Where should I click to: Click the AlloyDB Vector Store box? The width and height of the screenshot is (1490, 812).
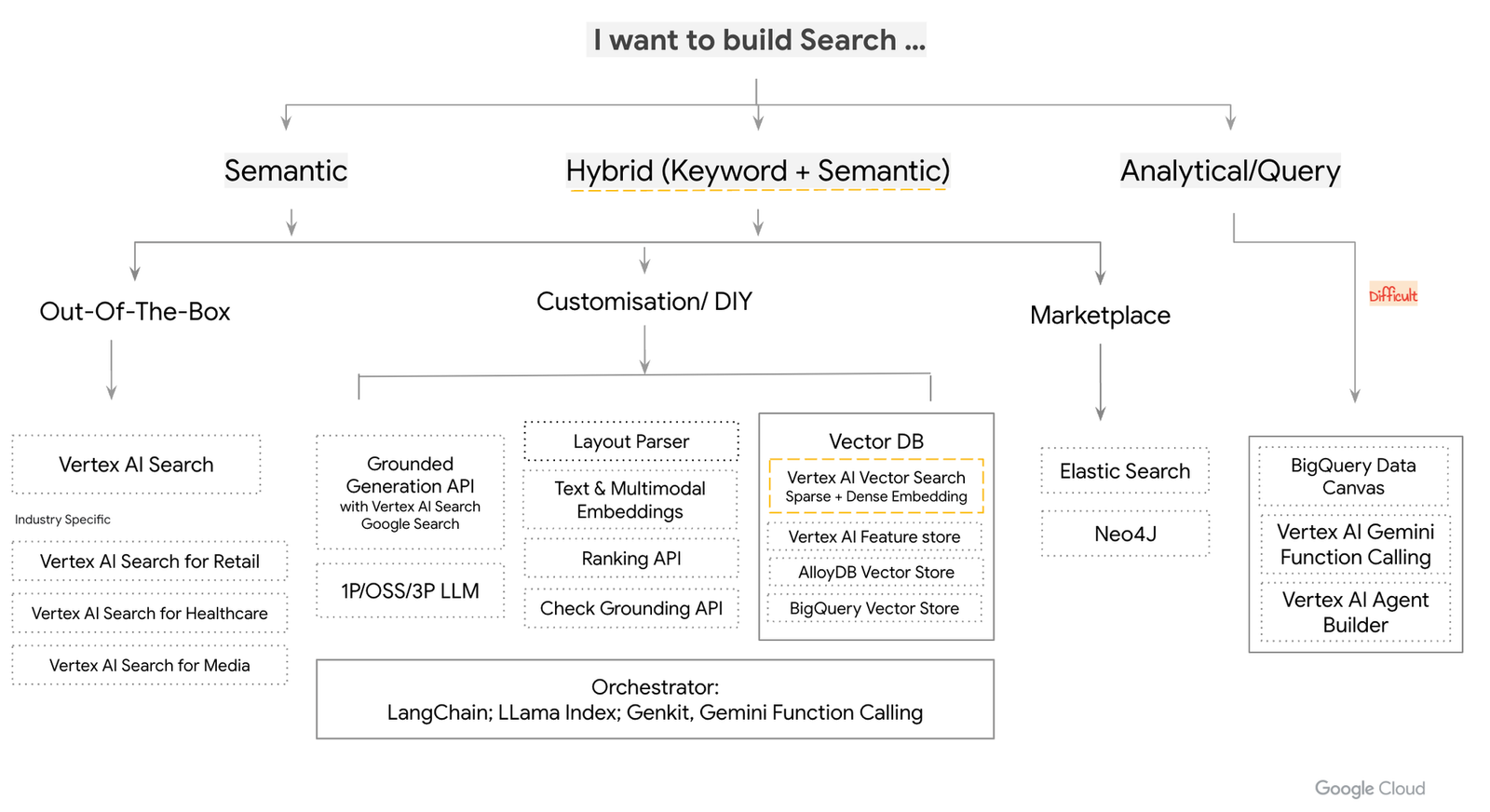[874, 573]
